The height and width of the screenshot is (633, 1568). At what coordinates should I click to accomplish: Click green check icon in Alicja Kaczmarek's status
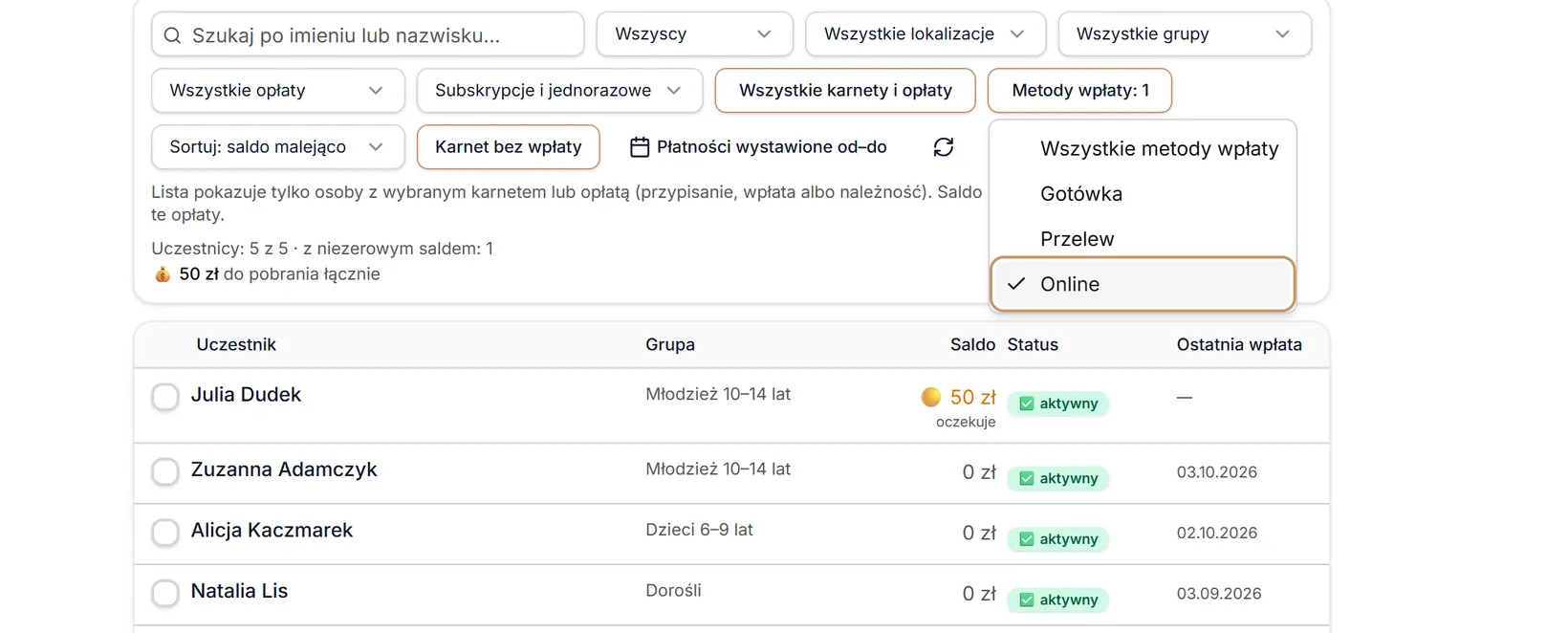pos(1027,539)
